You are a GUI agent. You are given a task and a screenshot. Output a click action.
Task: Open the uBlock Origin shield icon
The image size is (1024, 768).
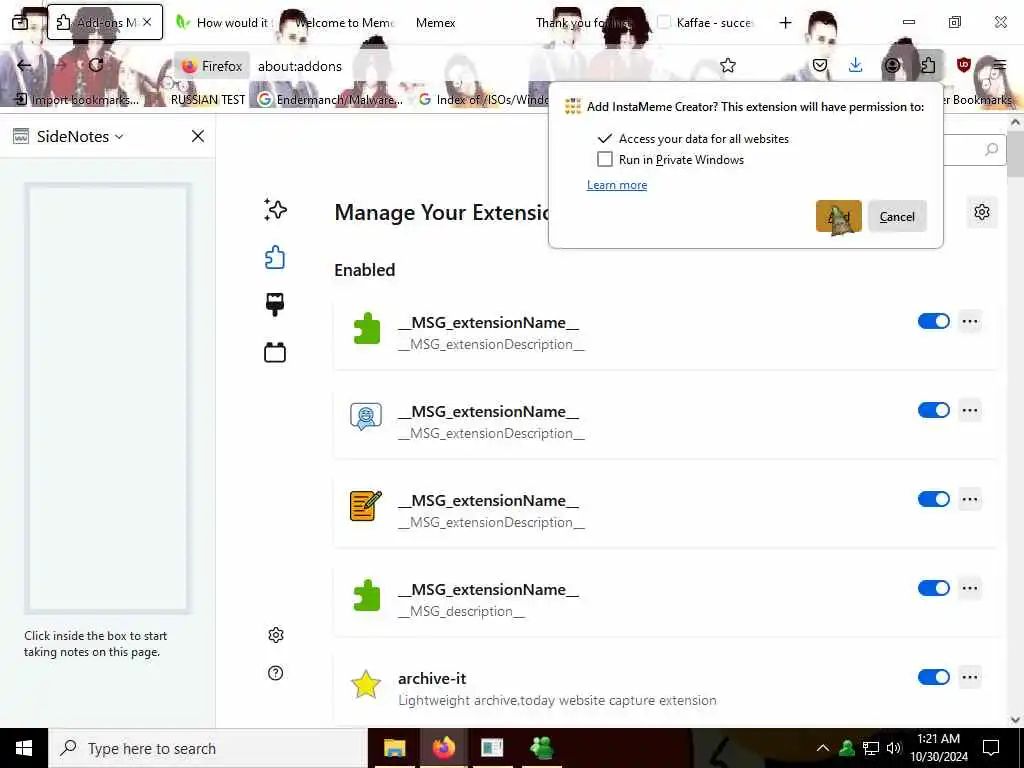[963, 65]
